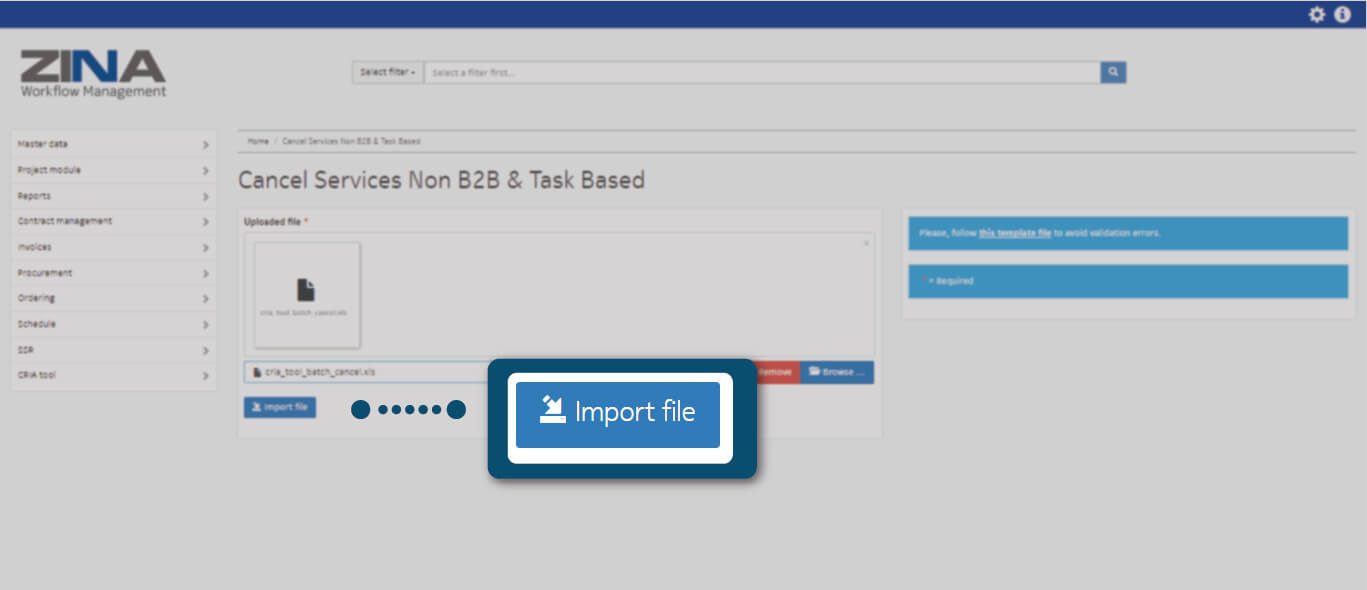Image resolution: width=1367 pixels, height=590 pixels.
Task: Select Procurement in the sidebar
Action: coord(113,273)
